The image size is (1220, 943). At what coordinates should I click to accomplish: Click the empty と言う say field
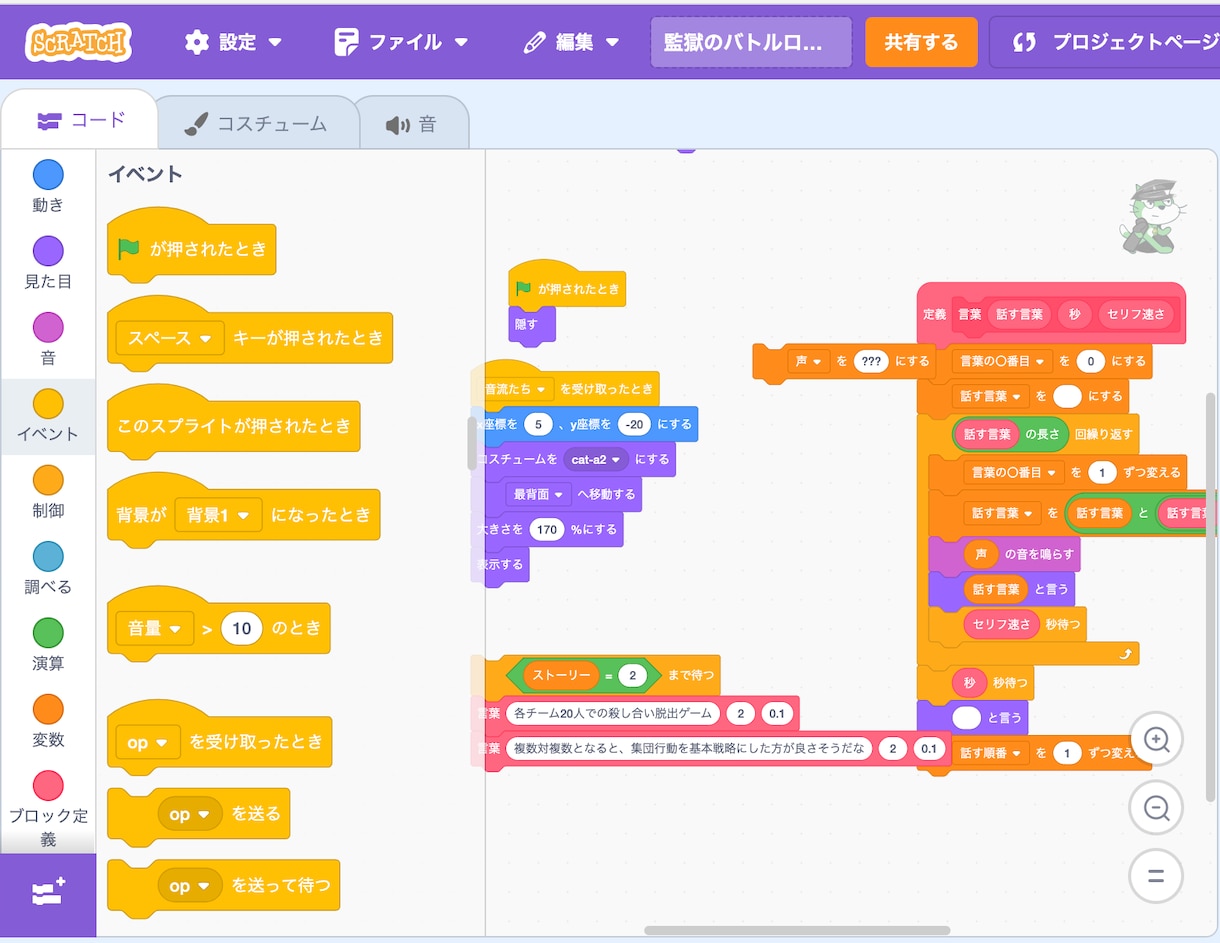[967, 717]
